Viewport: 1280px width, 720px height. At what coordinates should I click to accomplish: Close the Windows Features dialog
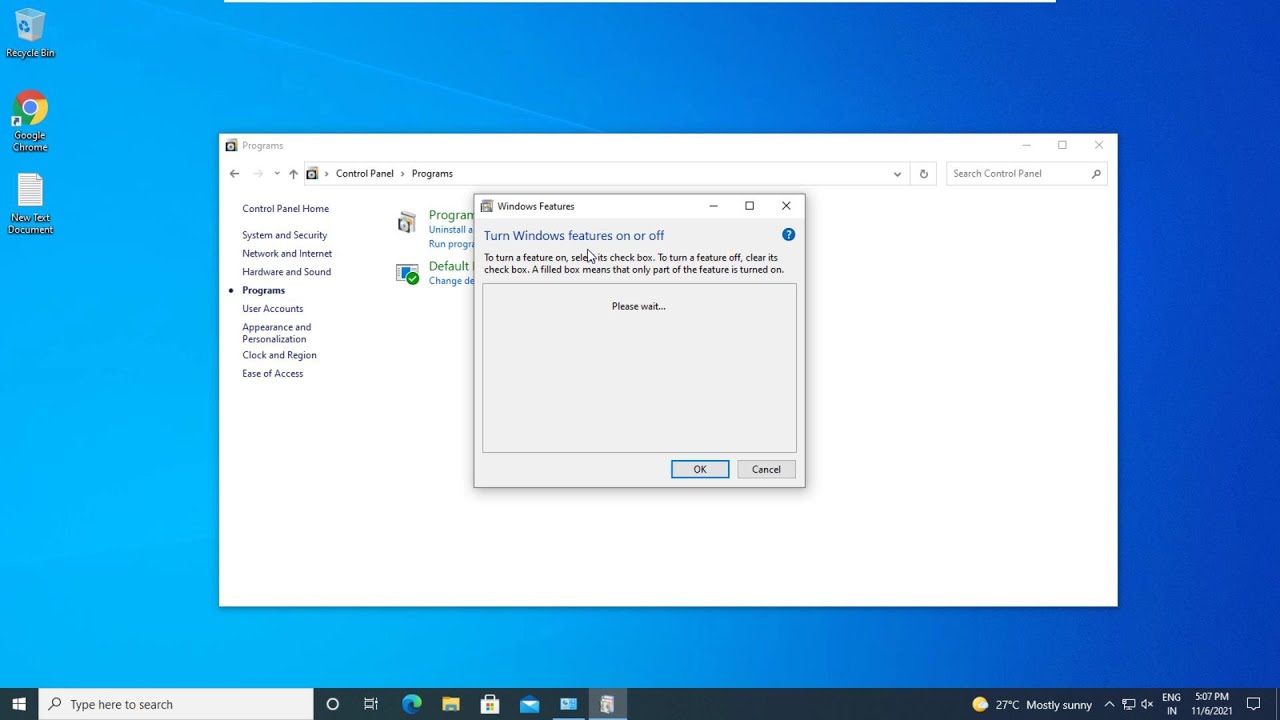point(786,206)
